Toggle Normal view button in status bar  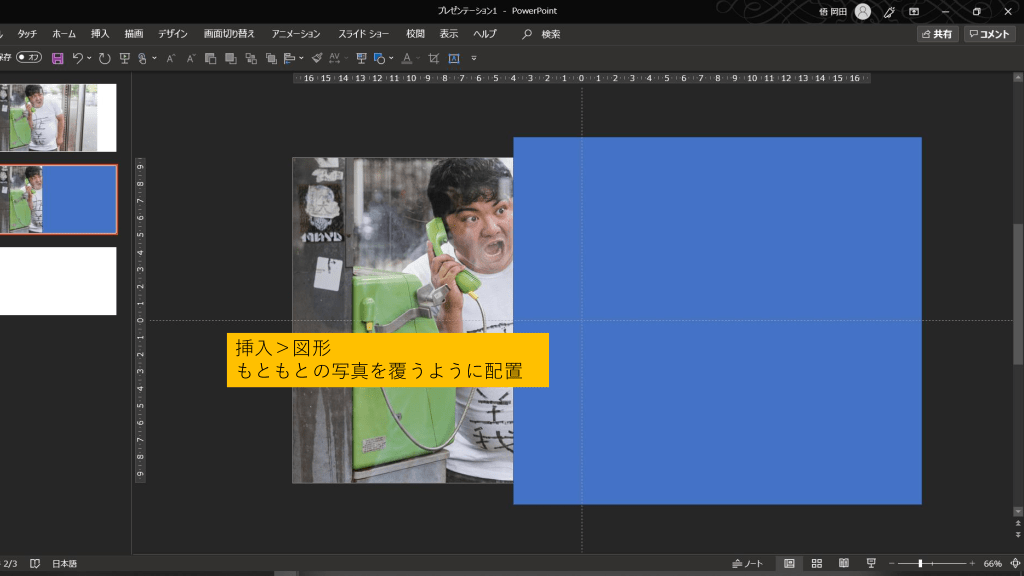(789, 564)
